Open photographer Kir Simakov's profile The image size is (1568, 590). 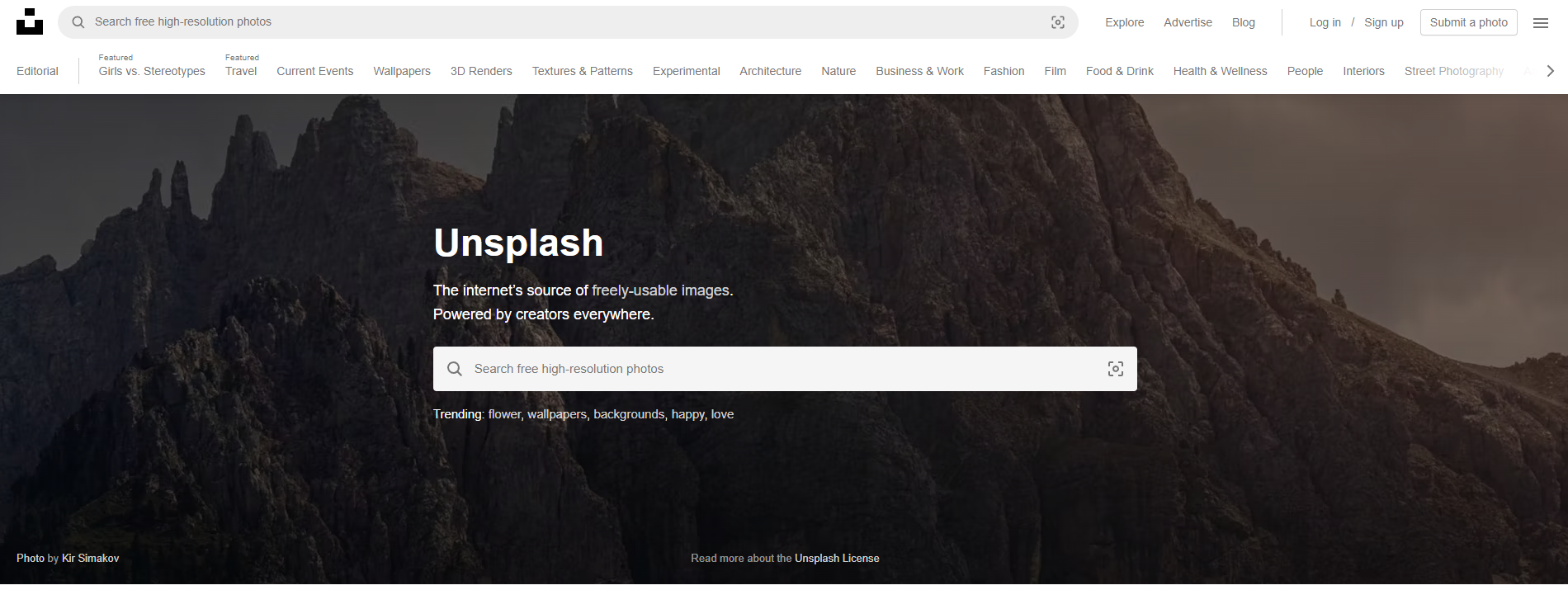[x=90, y=559]
